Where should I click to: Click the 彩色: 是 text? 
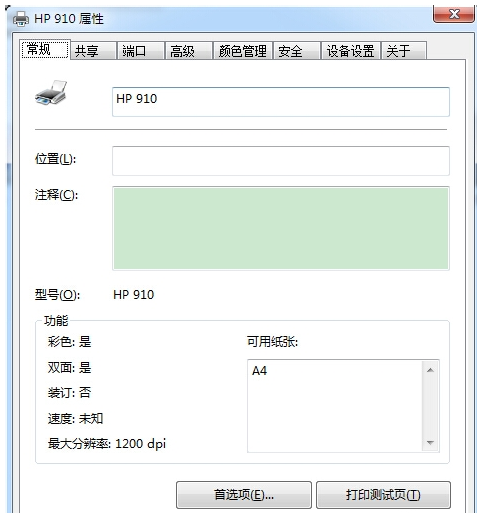click(69, 342)
